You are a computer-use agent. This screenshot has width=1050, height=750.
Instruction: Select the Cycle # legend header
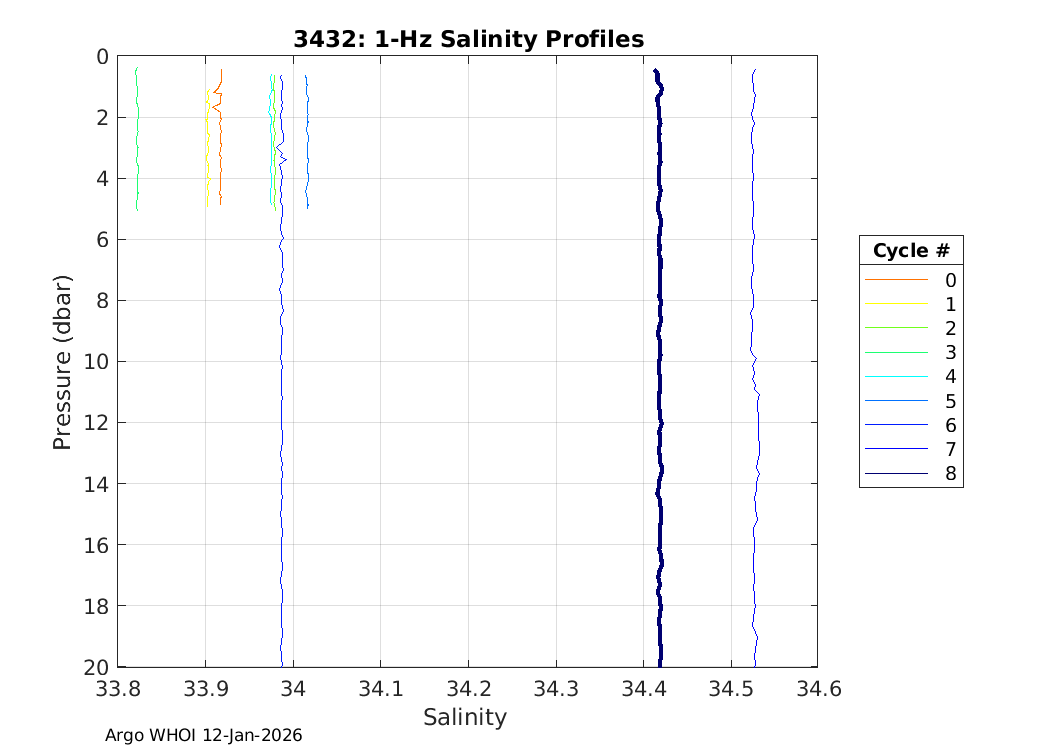click(910, 250)
